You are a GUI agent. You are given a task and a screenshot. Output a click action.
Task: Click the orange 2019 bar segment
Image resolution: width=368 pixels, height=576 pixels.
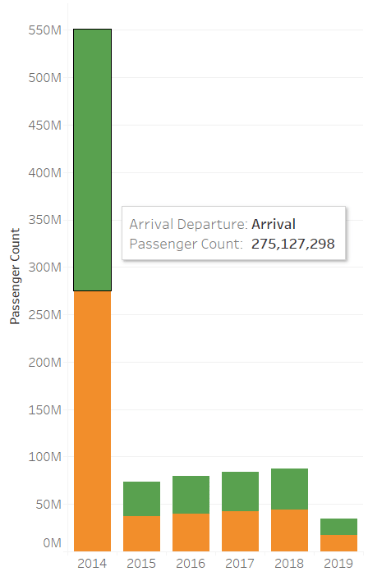pos(339,543)
